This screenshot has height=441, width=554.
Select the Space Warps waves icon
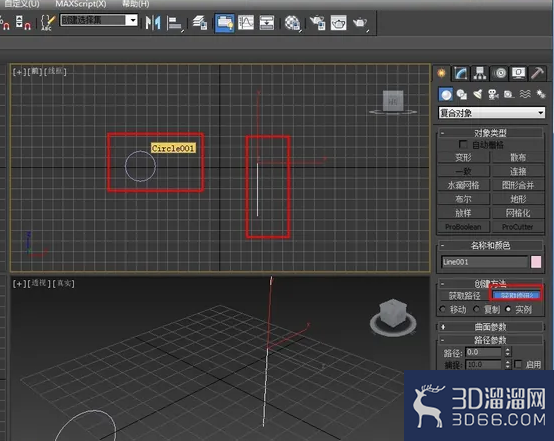(525, 94)
